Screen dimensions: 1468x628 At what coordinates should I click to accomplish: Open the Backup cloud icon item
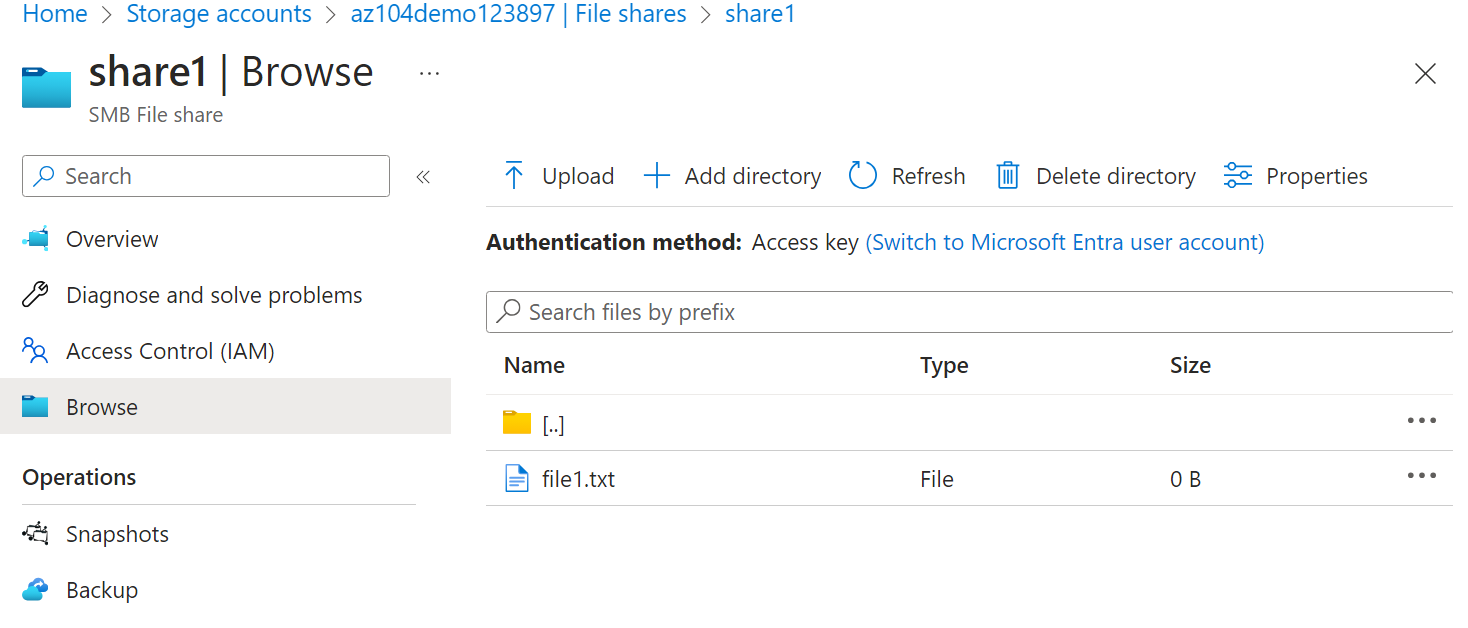pyautogui.click(x=35, y=590)
